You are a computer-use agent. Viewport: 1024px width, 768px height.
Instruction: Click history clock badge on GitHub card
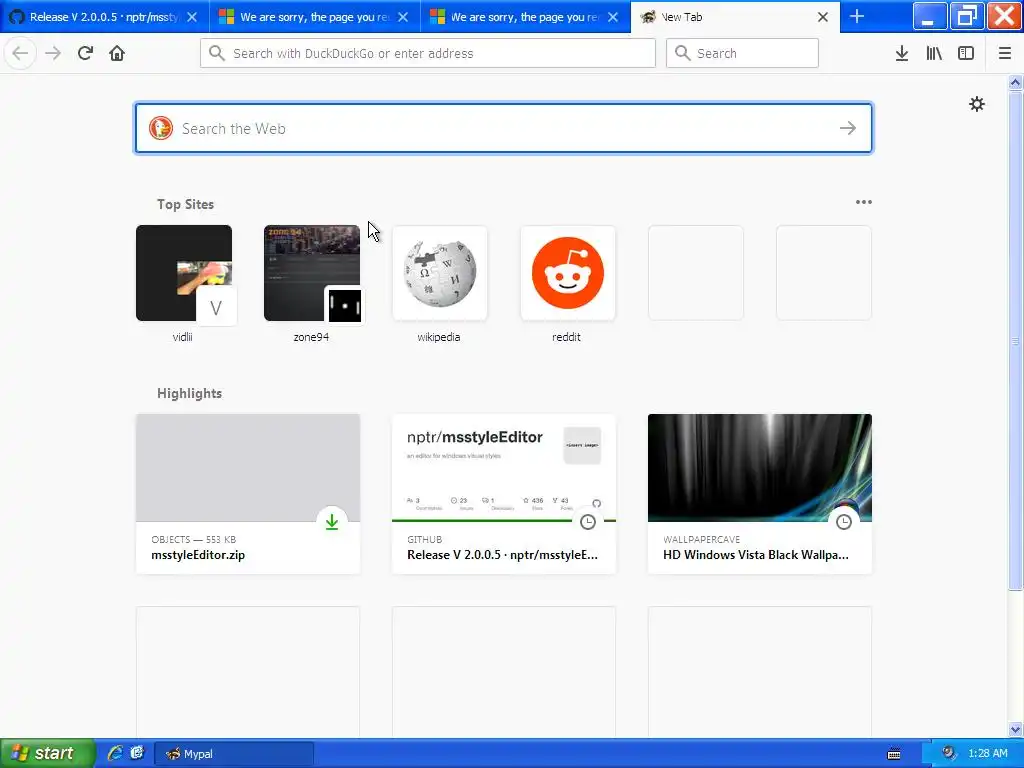coord(588,522)
